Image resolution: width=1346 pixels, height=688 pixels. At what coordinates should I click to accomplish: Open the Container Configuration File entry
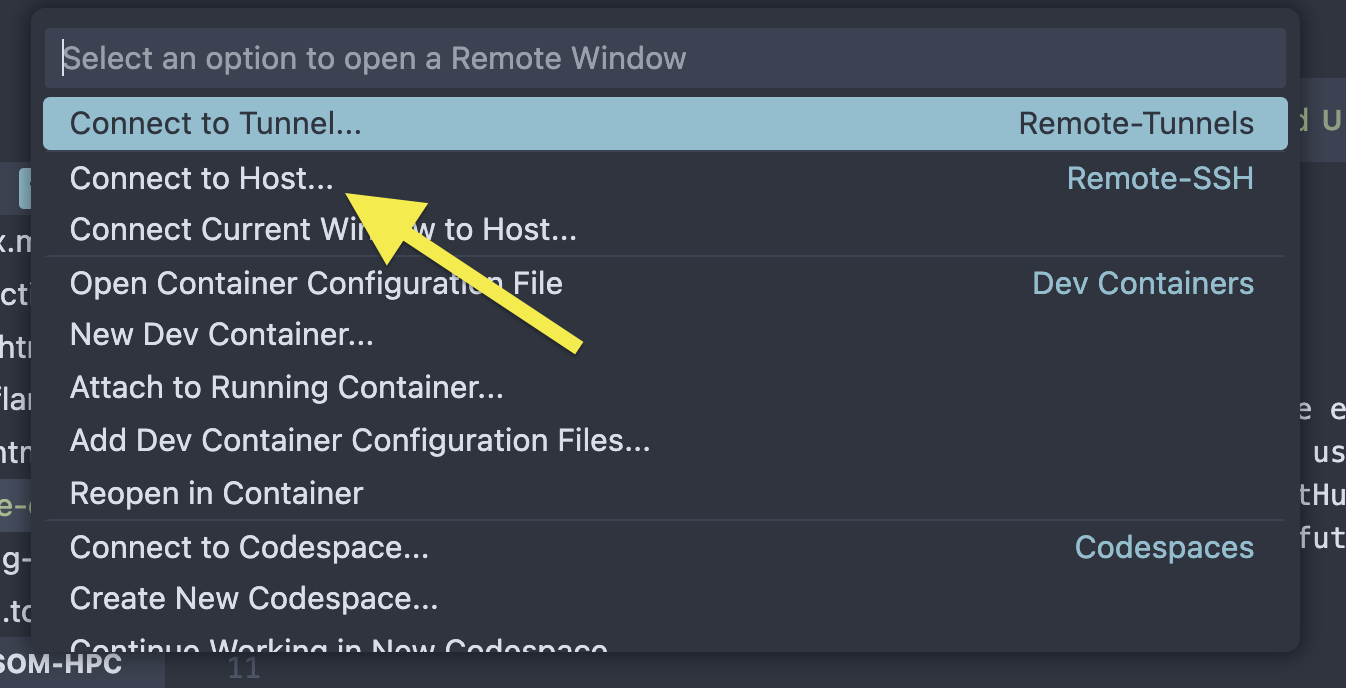click(315, 283)
